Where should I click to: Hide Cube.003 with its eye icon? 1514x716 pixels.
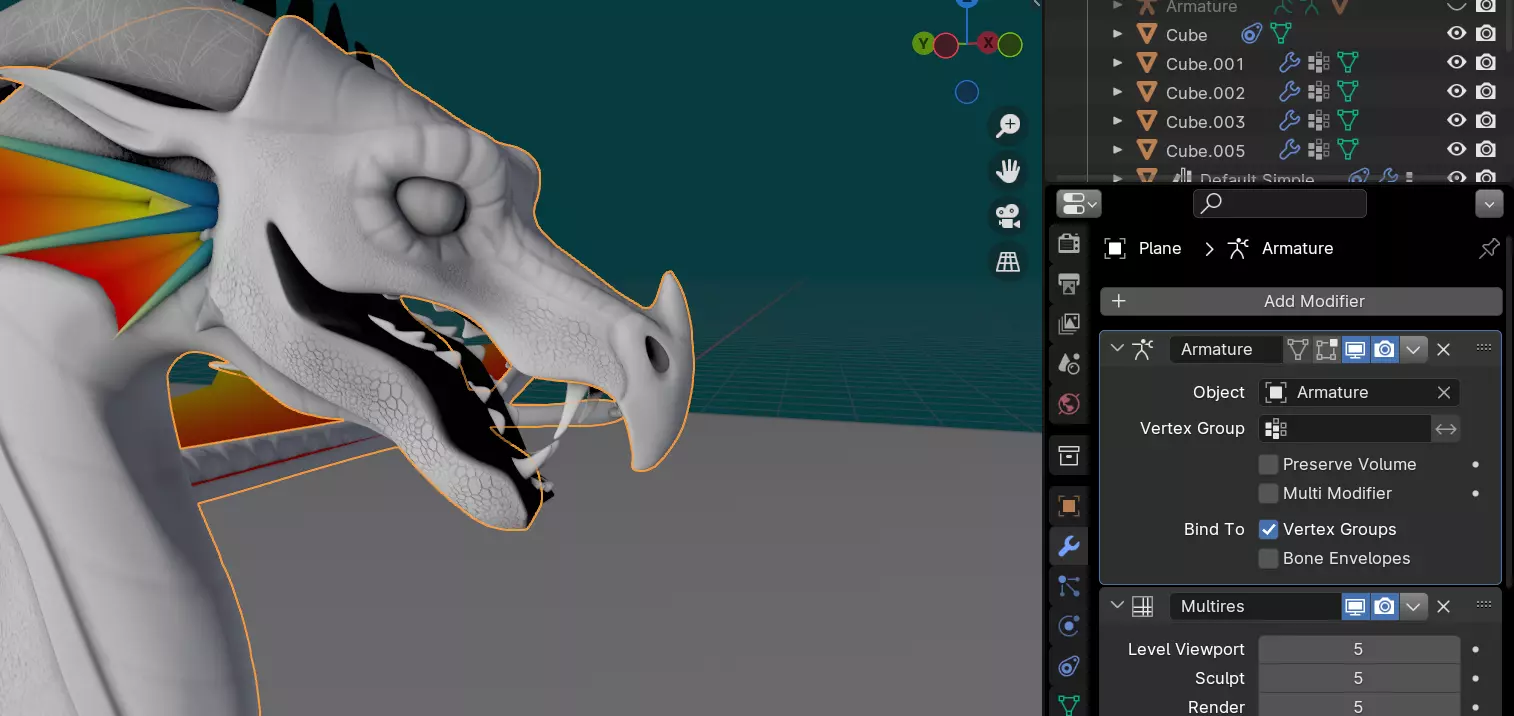[x=1457, y=121]
